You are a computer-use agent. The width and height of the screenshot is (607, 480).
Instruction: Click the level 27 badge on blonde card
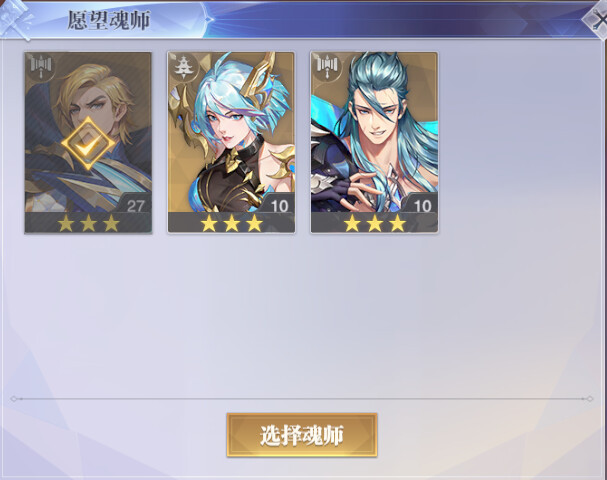135,205
